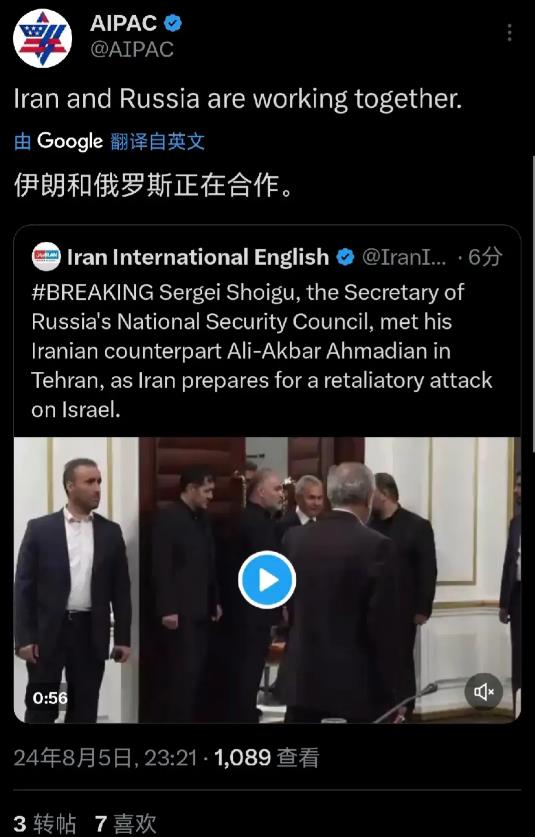Open the quoted tweet text body
Image resolution: width=535 pixels, height=837 pixels.
(x=262, y=351)
